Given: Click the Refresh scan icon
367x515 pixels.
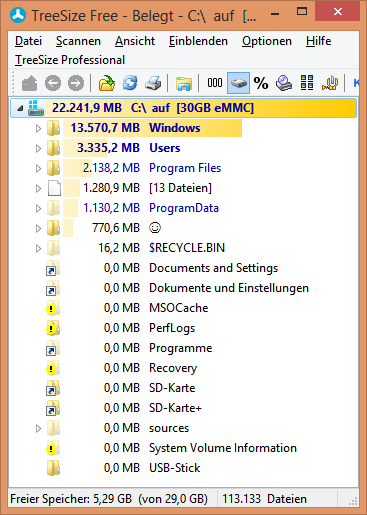Looking at the screenshot, I should (x=130, y=83).
